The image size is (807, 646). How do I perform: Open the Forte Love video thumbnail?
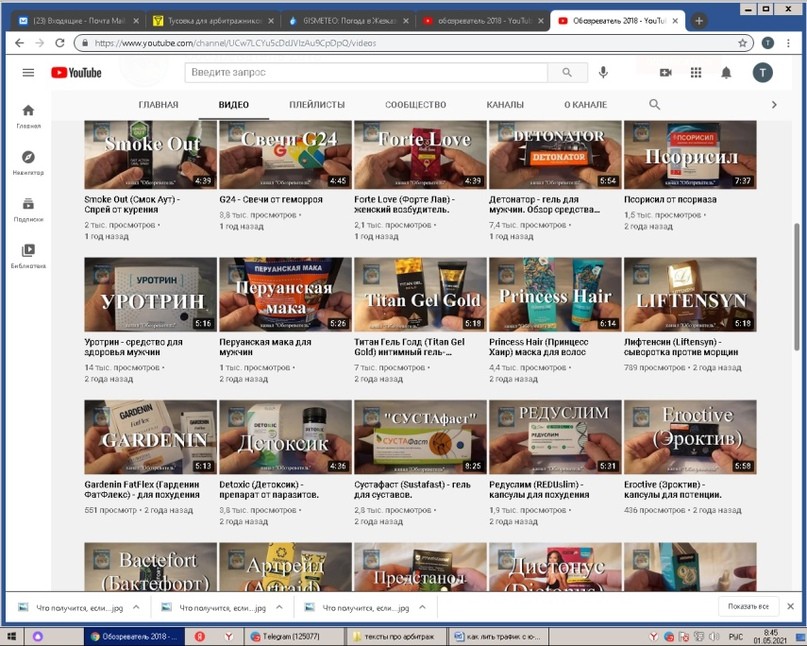tap(420, 155)
